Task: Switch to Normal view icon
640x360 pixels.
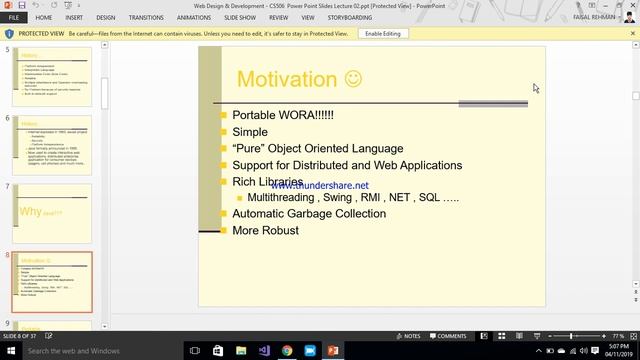Action: [x=484, y=336]
